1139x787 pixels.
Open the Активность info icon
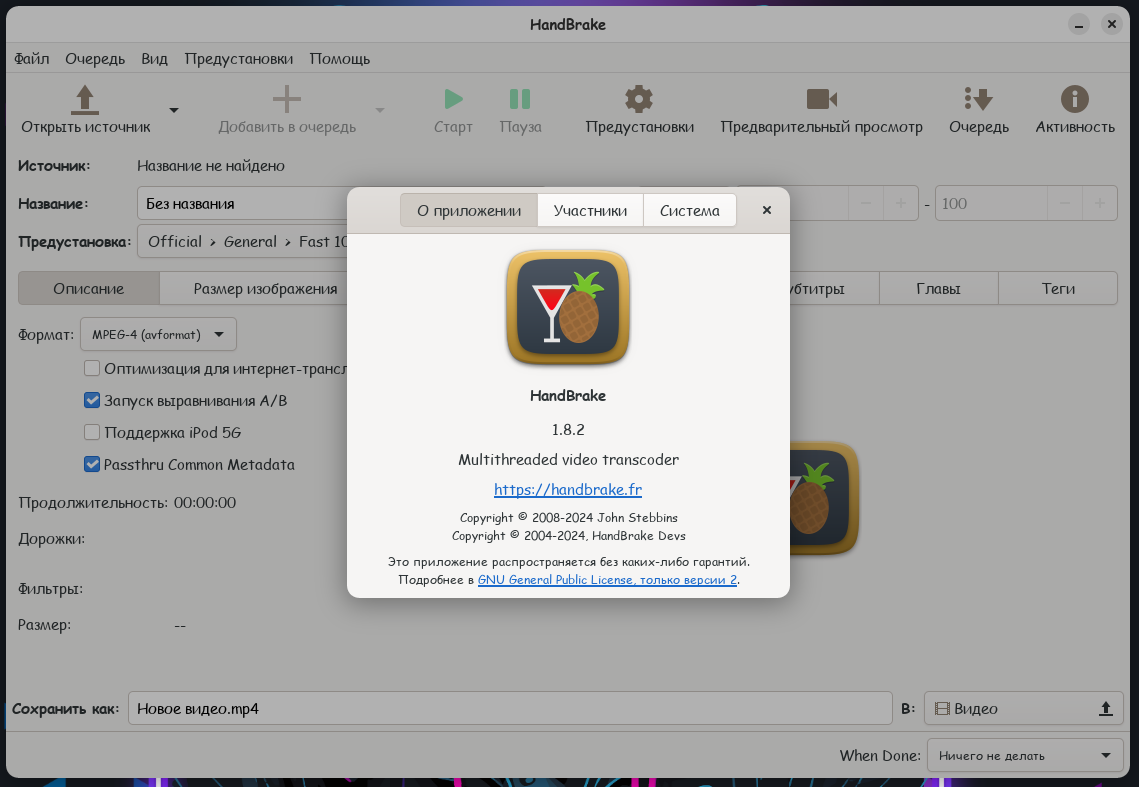point(1075,99)
